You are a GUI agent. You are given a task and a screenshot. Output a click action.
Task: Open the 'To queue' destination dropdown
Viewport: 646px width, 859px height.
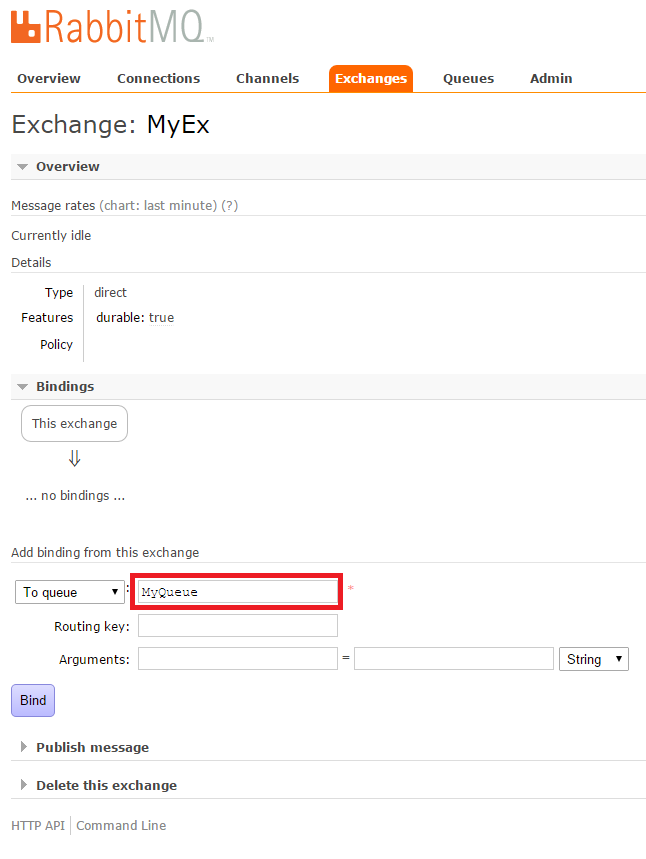point(70,592)
